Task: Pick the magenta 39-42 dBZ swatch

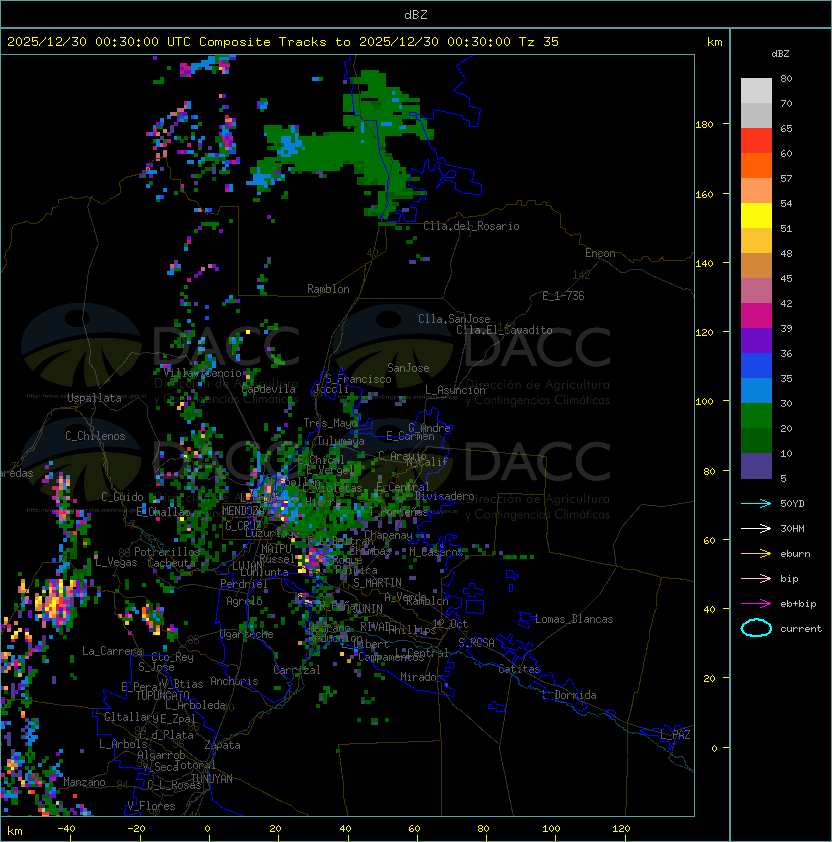Action: point(756,316)
